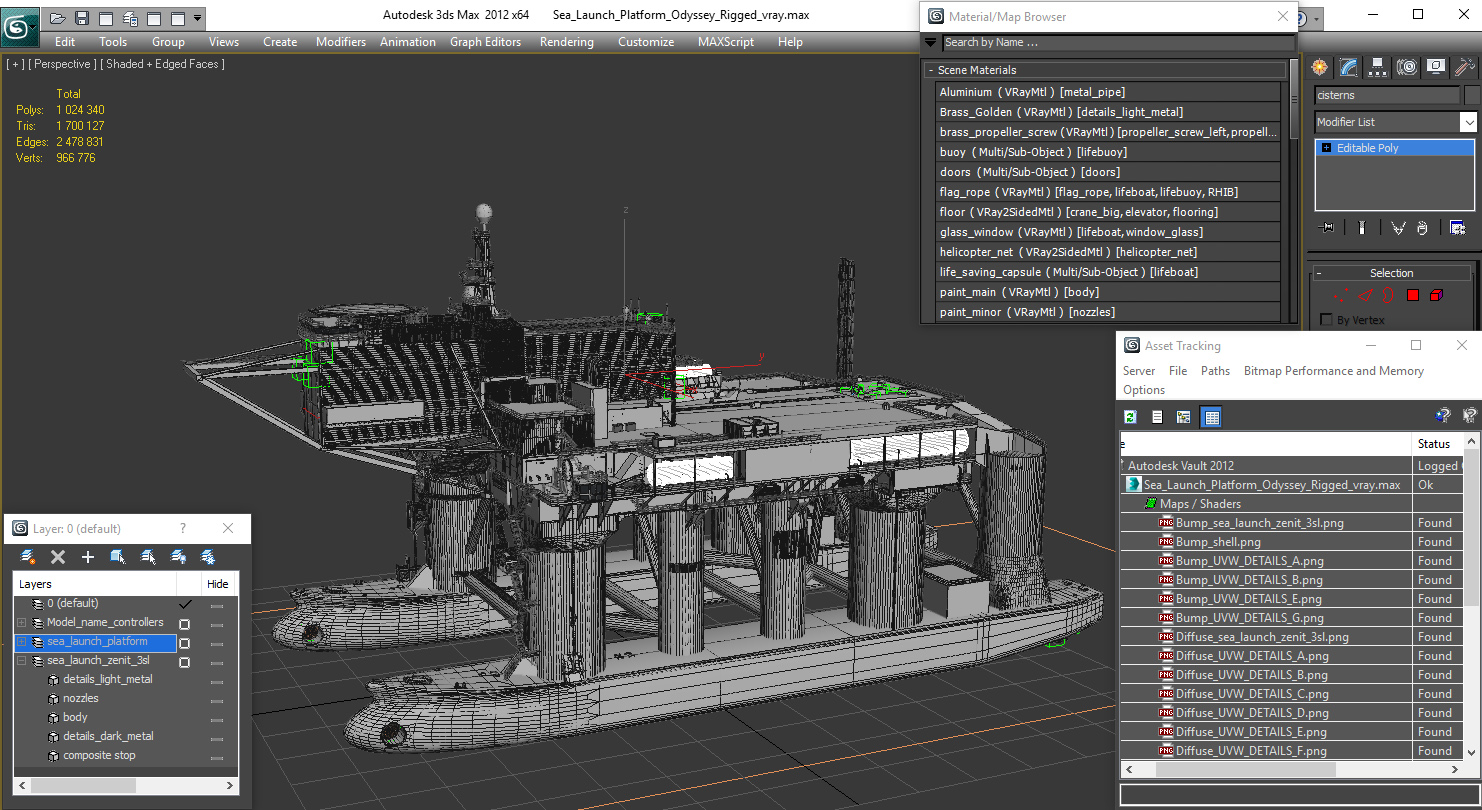Open the Create panel tab icon
This screenshot has width=1482, height=810.
pyautogui.click(x=1320, y=67)
